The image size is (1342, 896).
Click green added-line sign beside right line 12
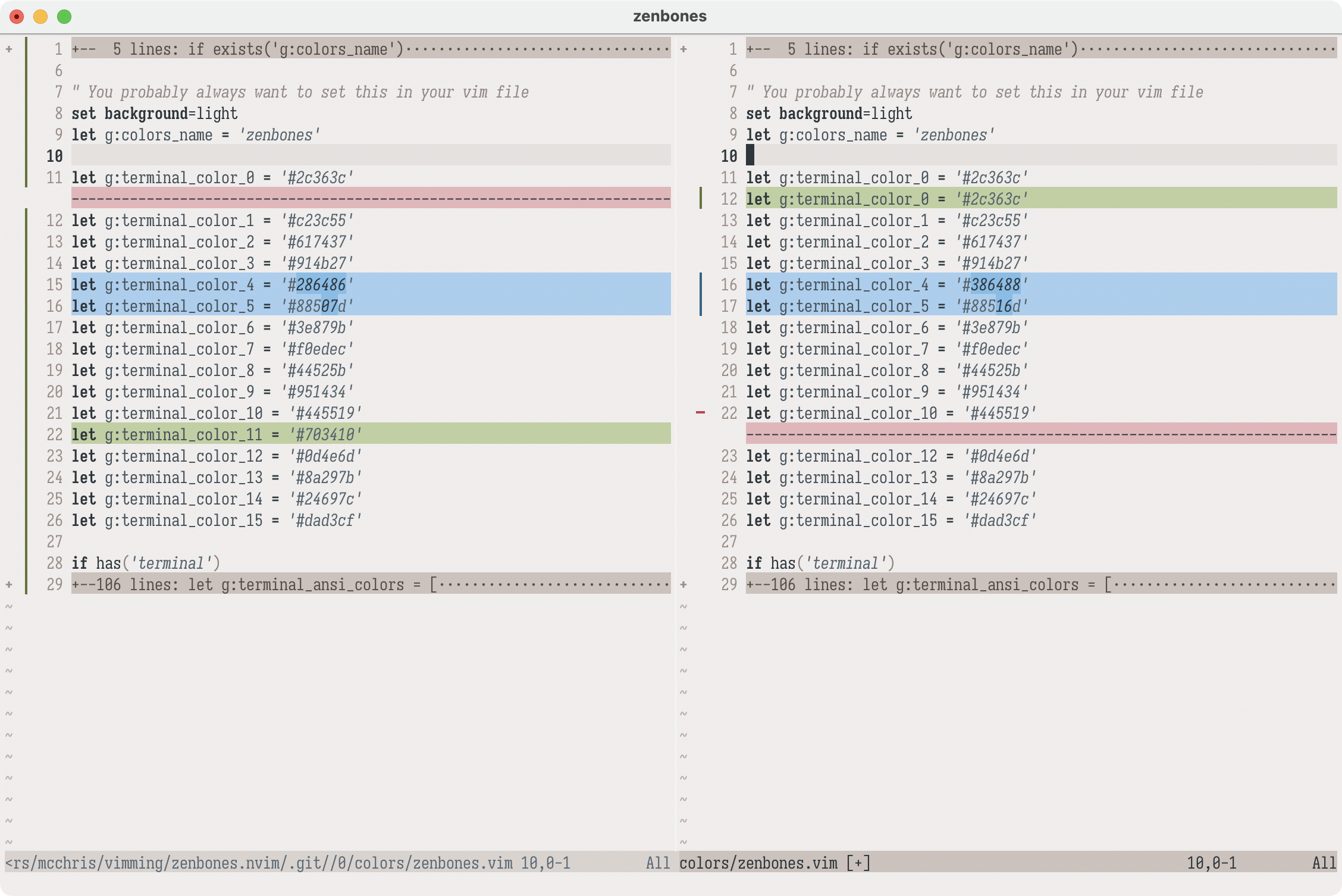point(701,198)
